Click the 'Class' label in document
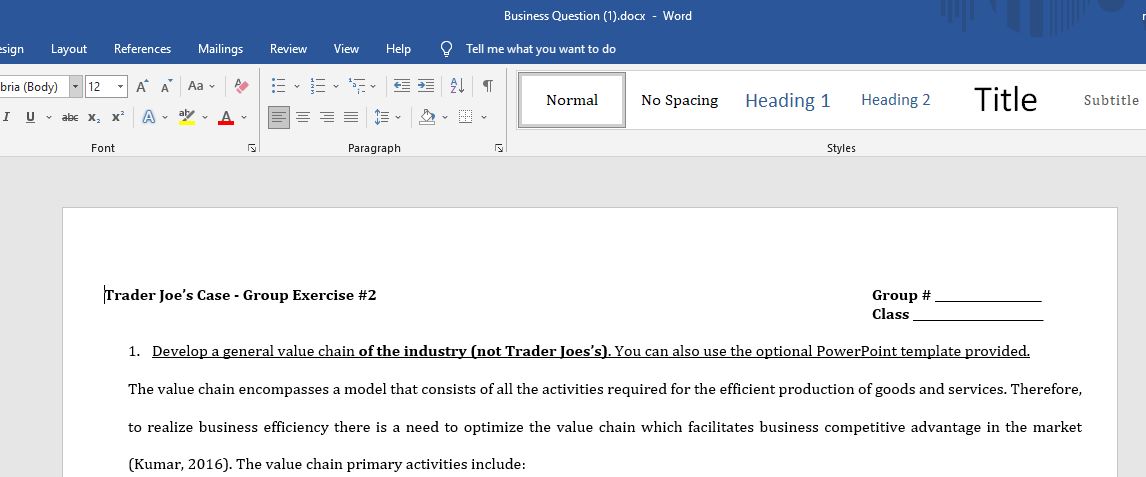The width and height of the screenshot is (1146, 477). point(890,314)
